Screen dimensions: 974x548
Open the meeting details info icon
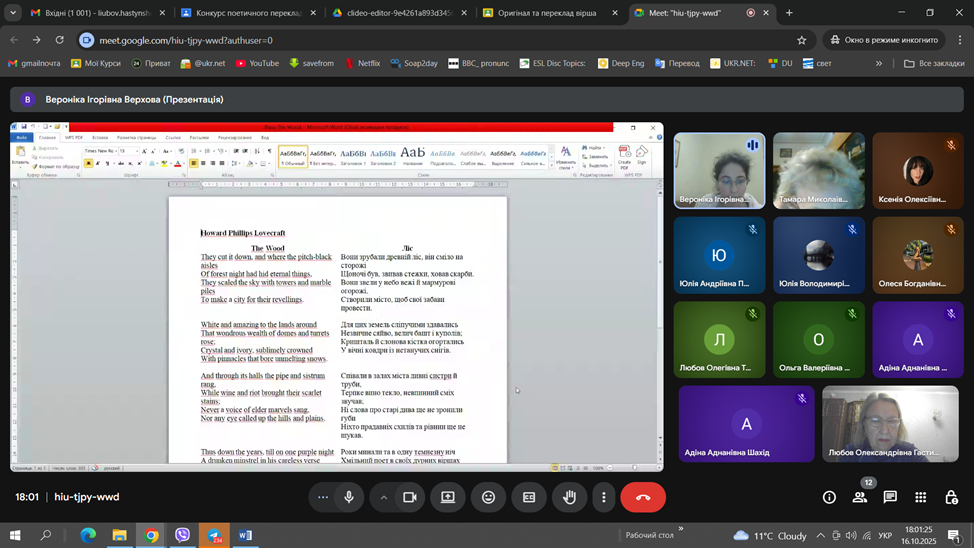point(829,497)
